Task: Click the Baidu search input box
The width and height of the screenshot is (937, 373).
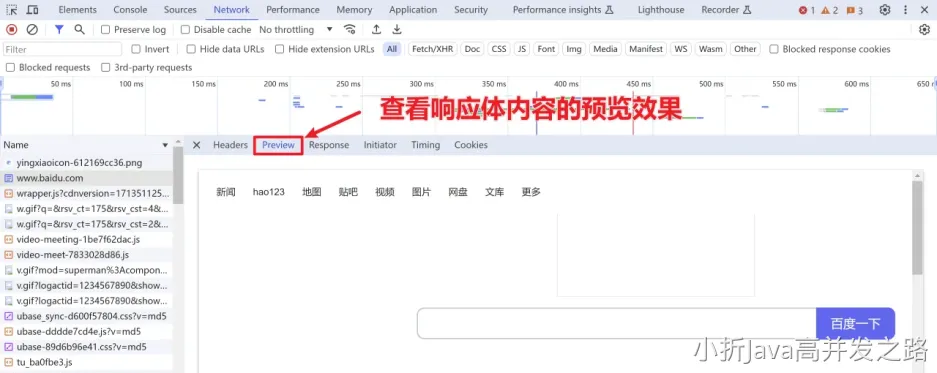Action: (x=617, y=323)
